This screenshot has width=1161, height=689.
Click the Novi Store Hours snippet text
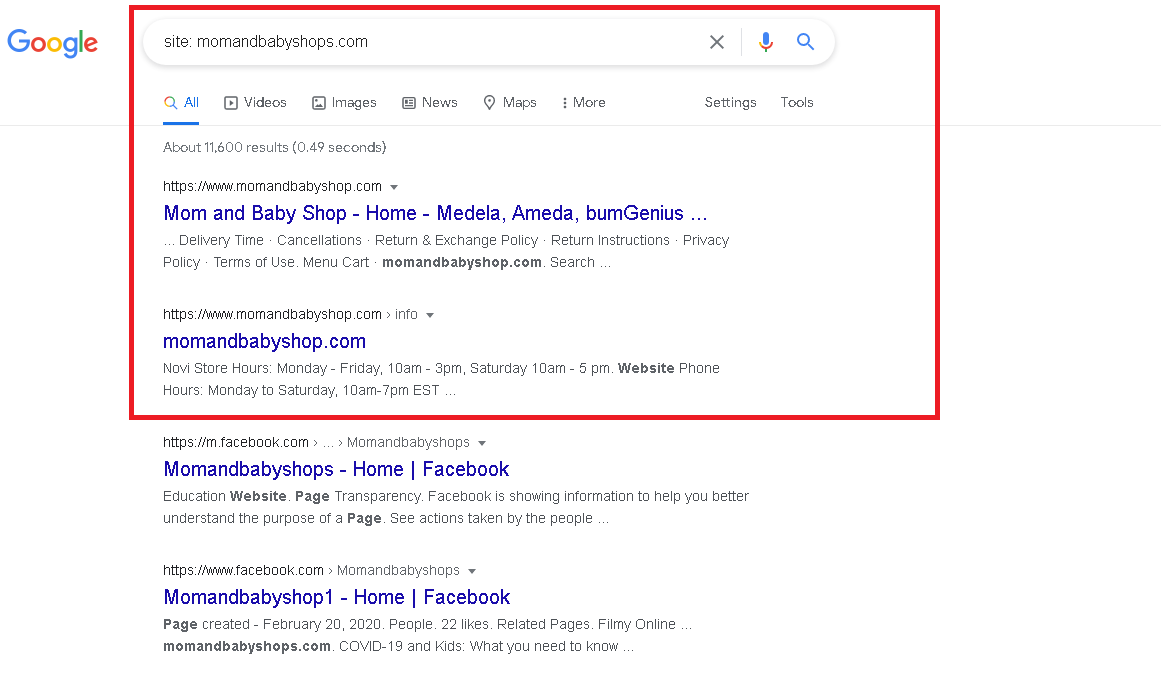point(441,379)
